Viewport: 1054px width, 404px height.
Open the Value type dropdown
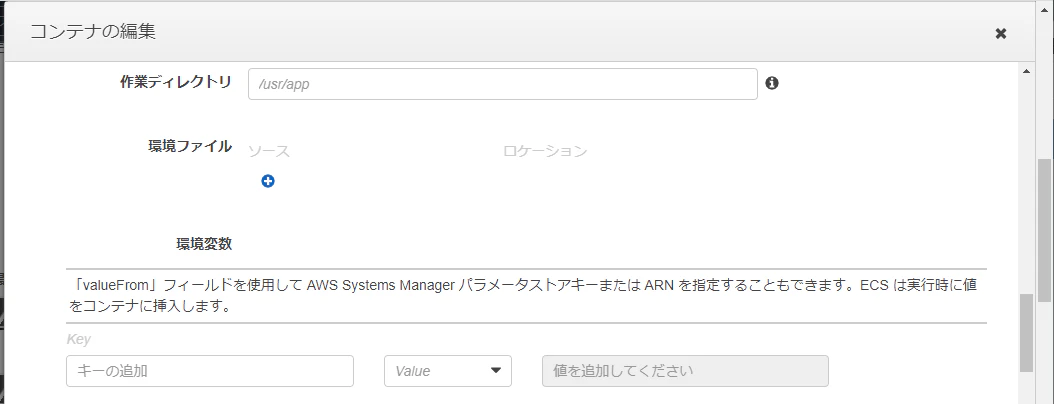pos(448,371)
